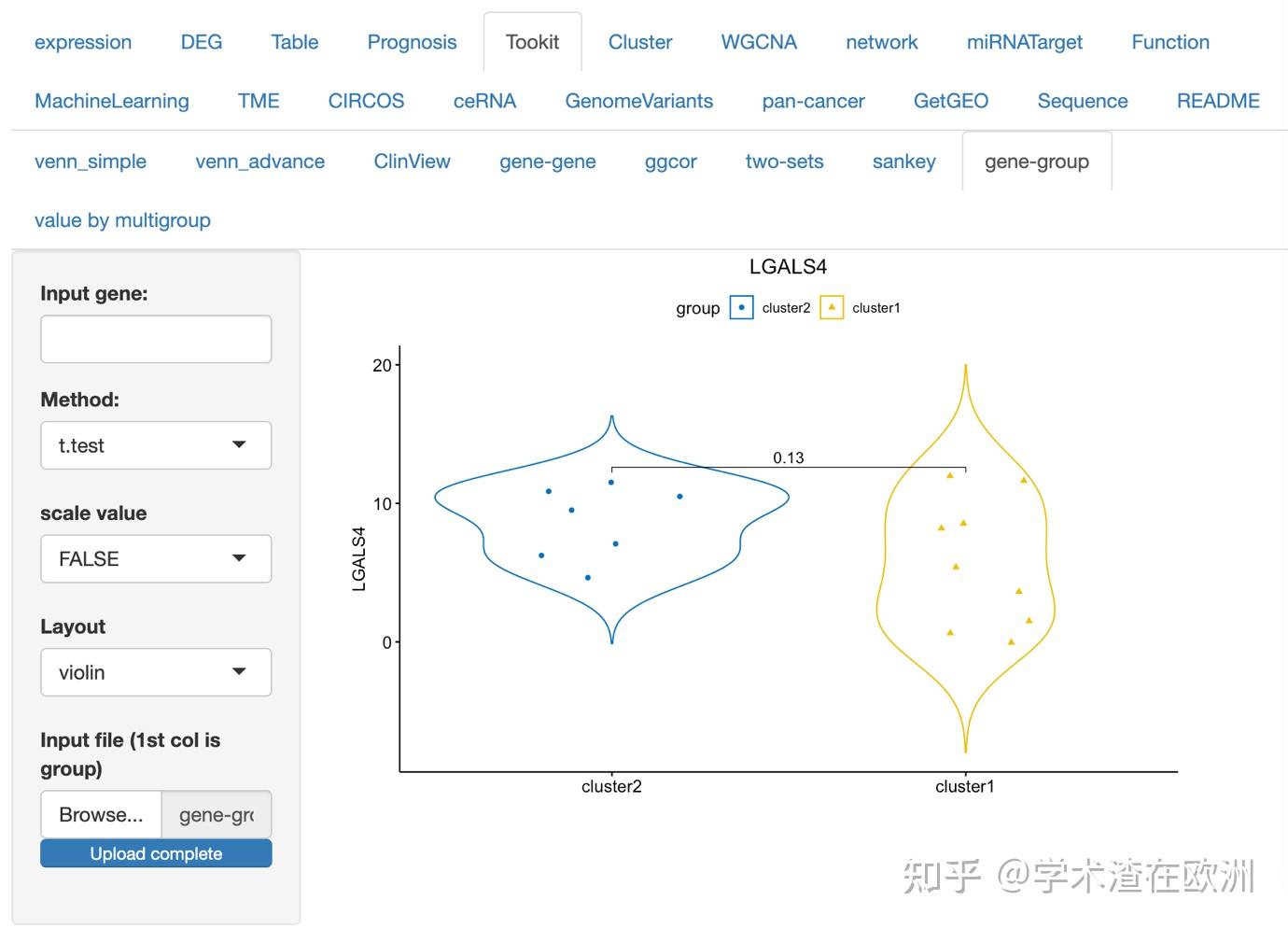Click the README tab

pos(1217,101)
